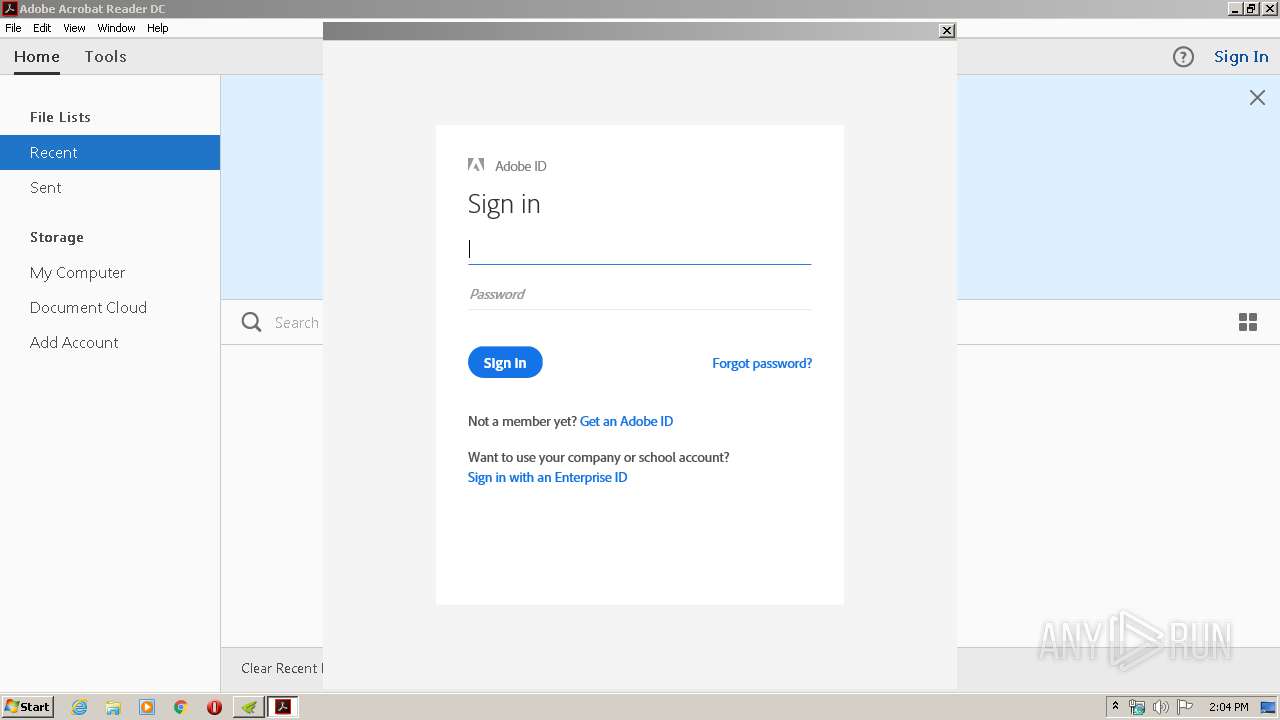Open the Start menu
Screen dimensions: 1280x720
pyautogui.click(x=27, y=707)
